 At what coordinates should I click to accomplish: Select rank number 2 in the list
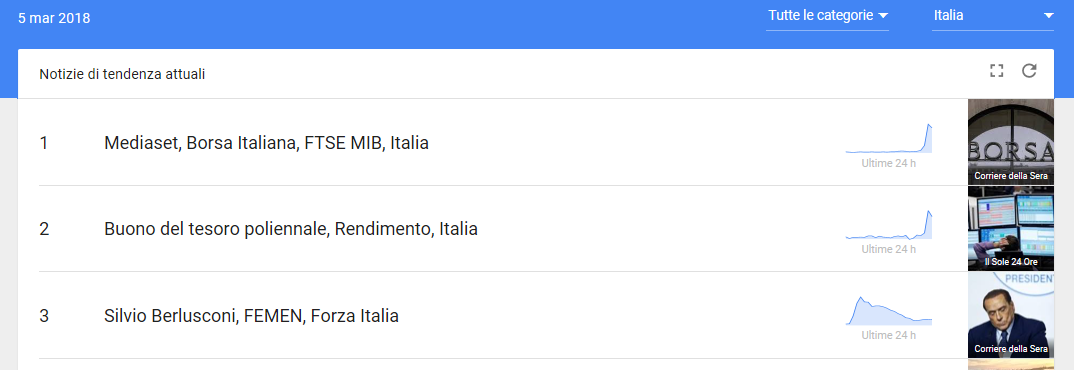(x=44, y=229)
